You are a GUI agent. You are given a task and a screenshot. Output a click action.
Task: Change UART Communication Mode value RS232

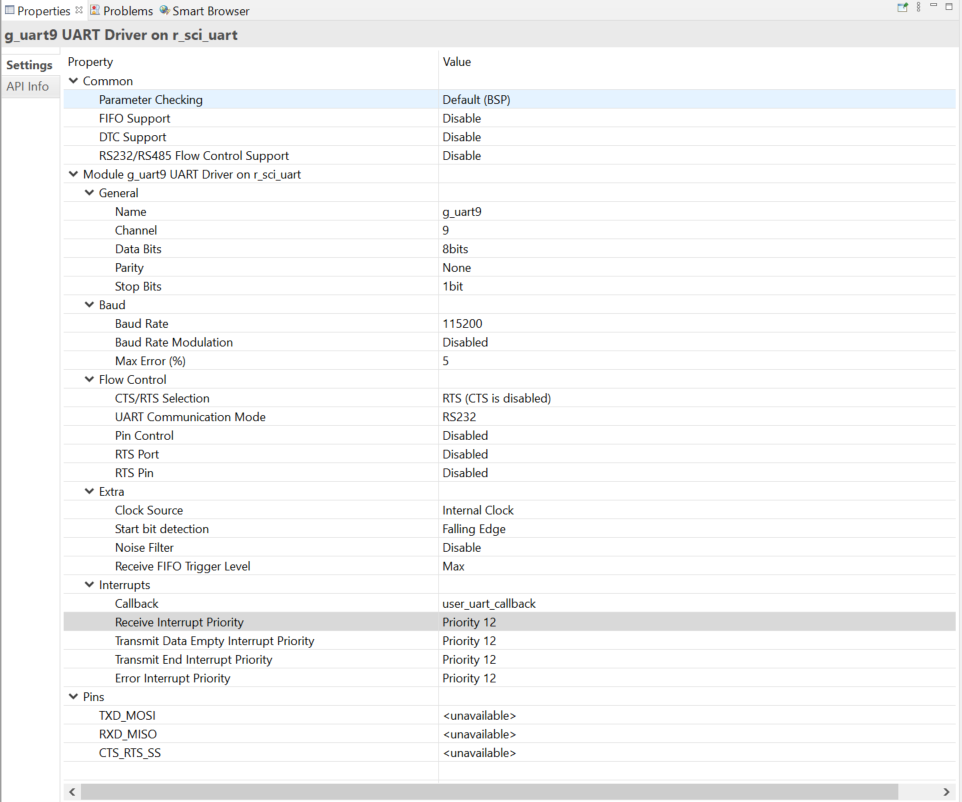(459, 417)
